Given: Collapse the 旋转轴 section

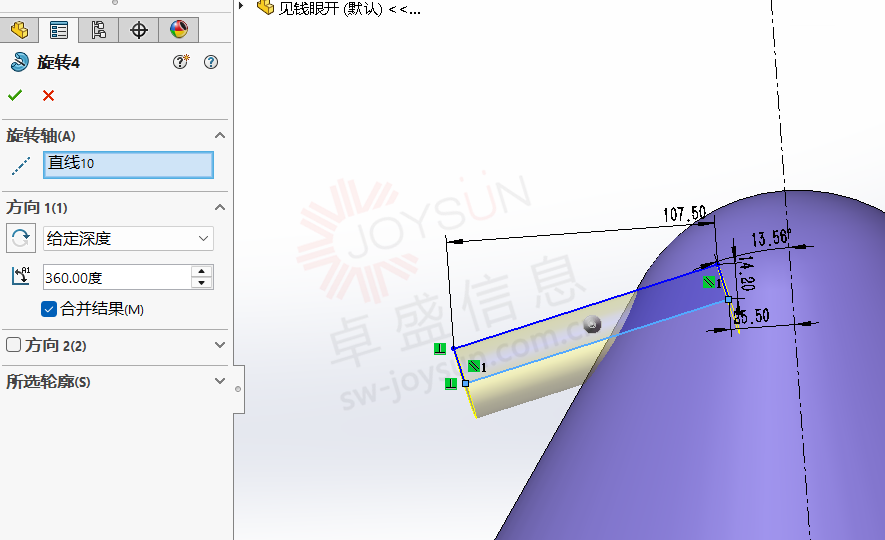Looking at the screenshot, I should pyautogui.click(x=220, y=135).
